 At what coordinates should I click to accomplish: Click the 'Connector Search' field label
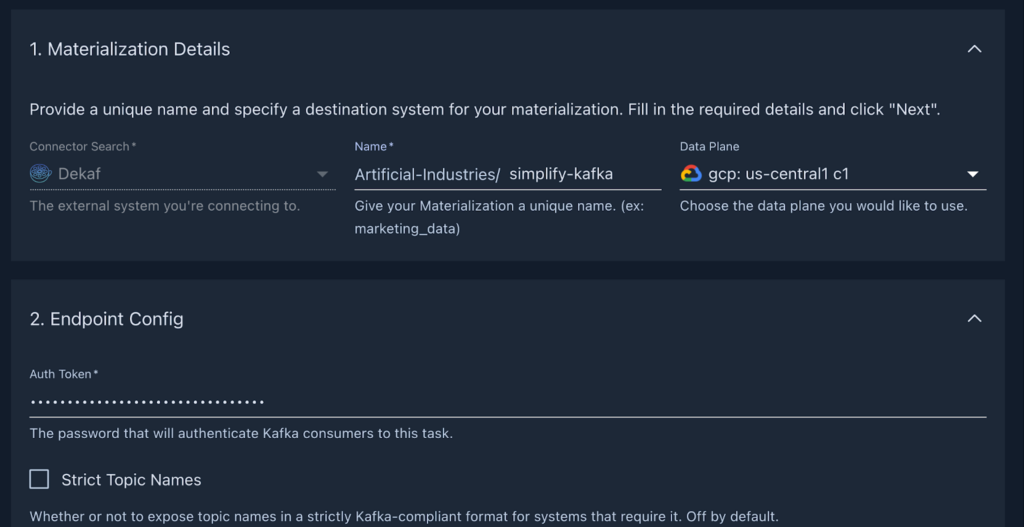[x=81, y=146]
